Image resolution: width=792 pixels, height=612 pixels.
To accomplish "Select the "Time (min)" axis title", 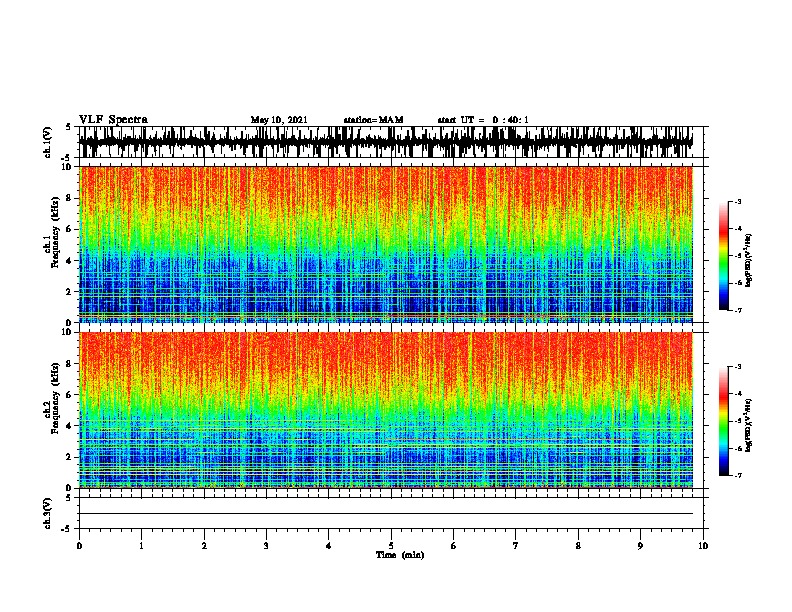I will tap(400, 555).
